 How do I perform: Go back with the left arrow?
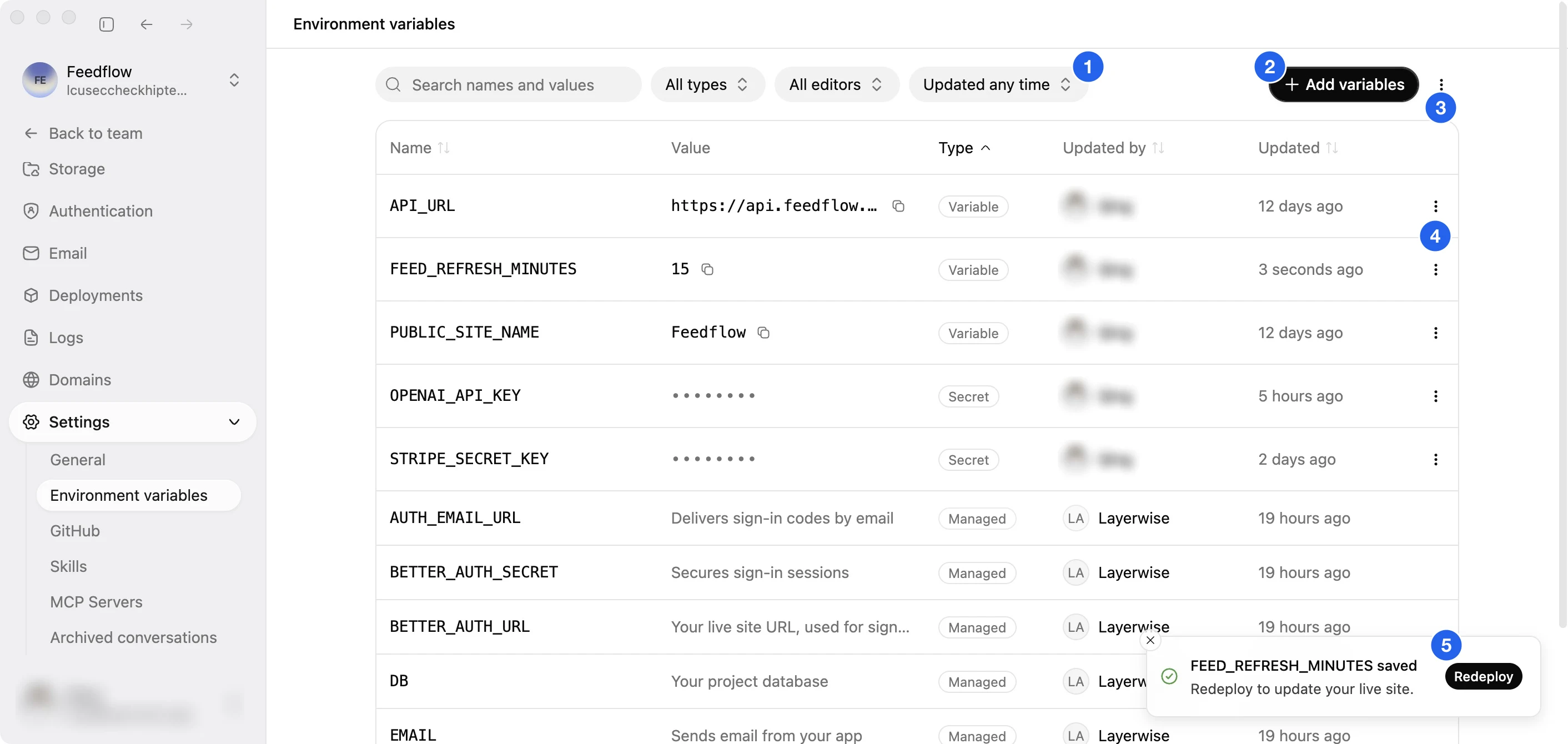coord(146,24)
